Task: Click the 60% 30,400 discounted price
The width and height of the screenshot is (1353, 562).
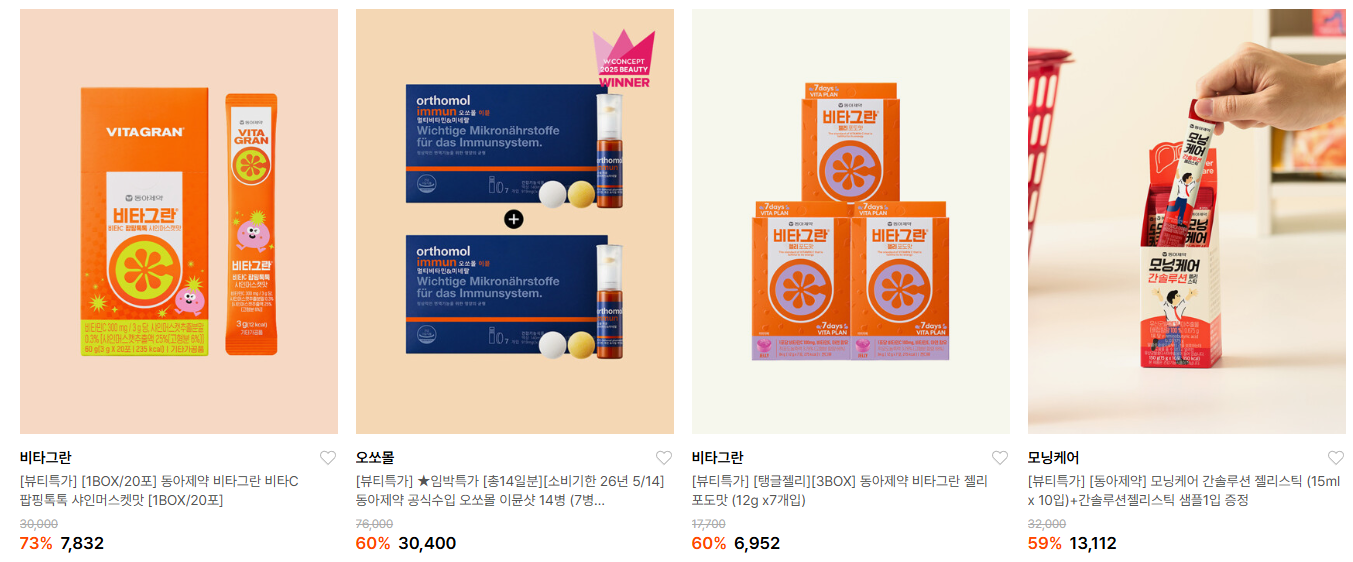Action: (406, 543)
